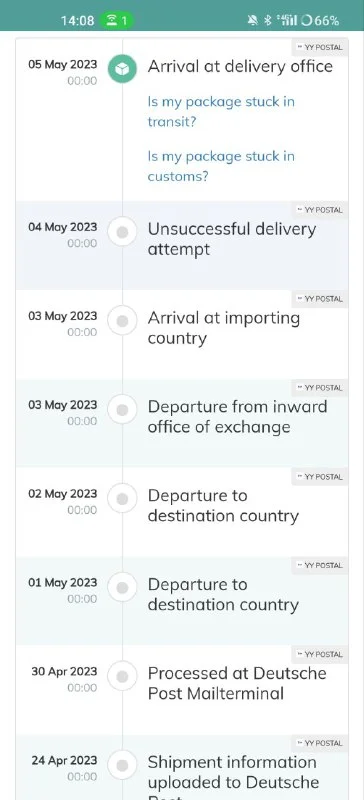
Task: Select the 02 May departure timeline dot
Action: [122, 498]
